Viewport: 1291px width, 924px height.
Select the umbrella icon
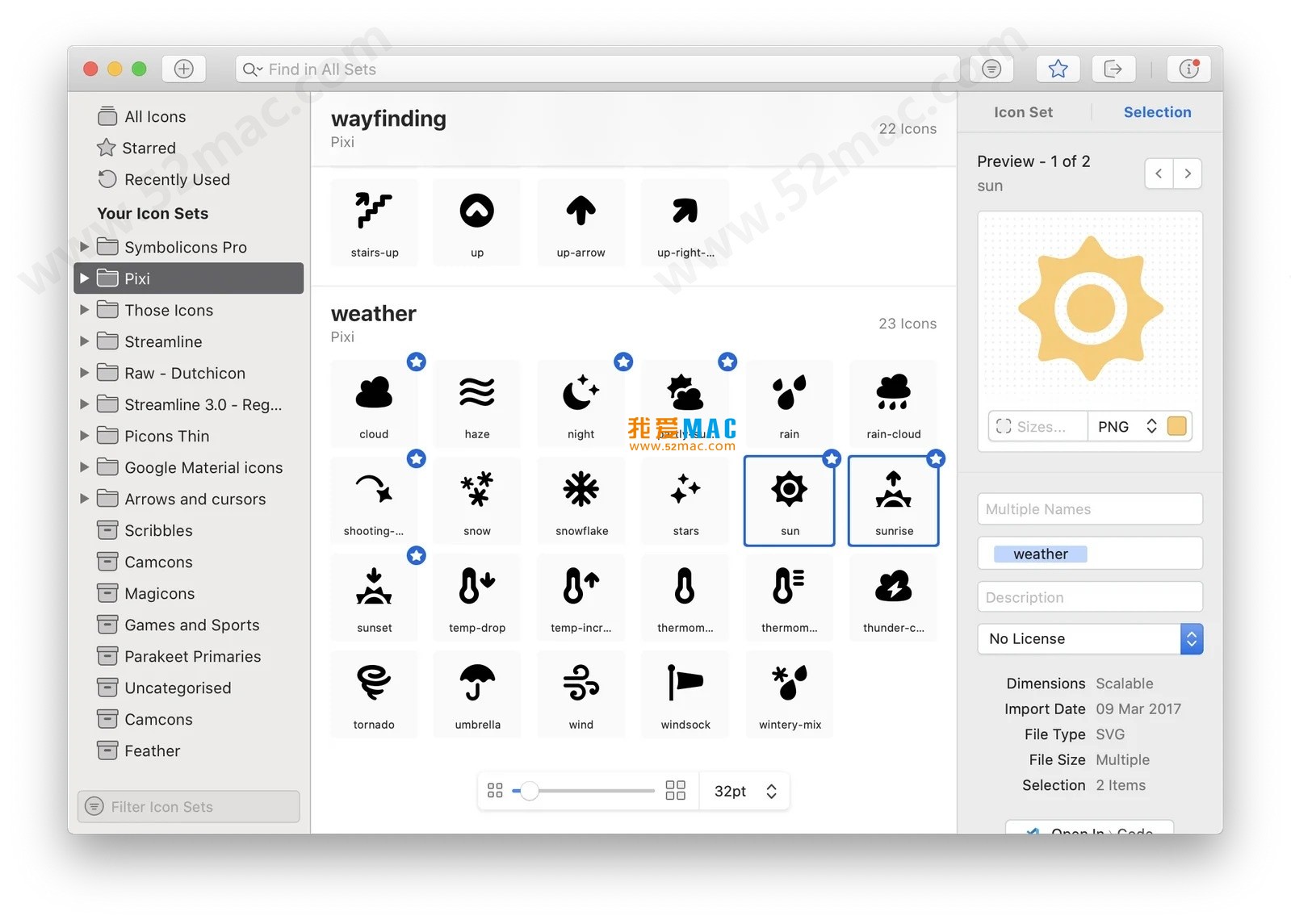point(477,694)
